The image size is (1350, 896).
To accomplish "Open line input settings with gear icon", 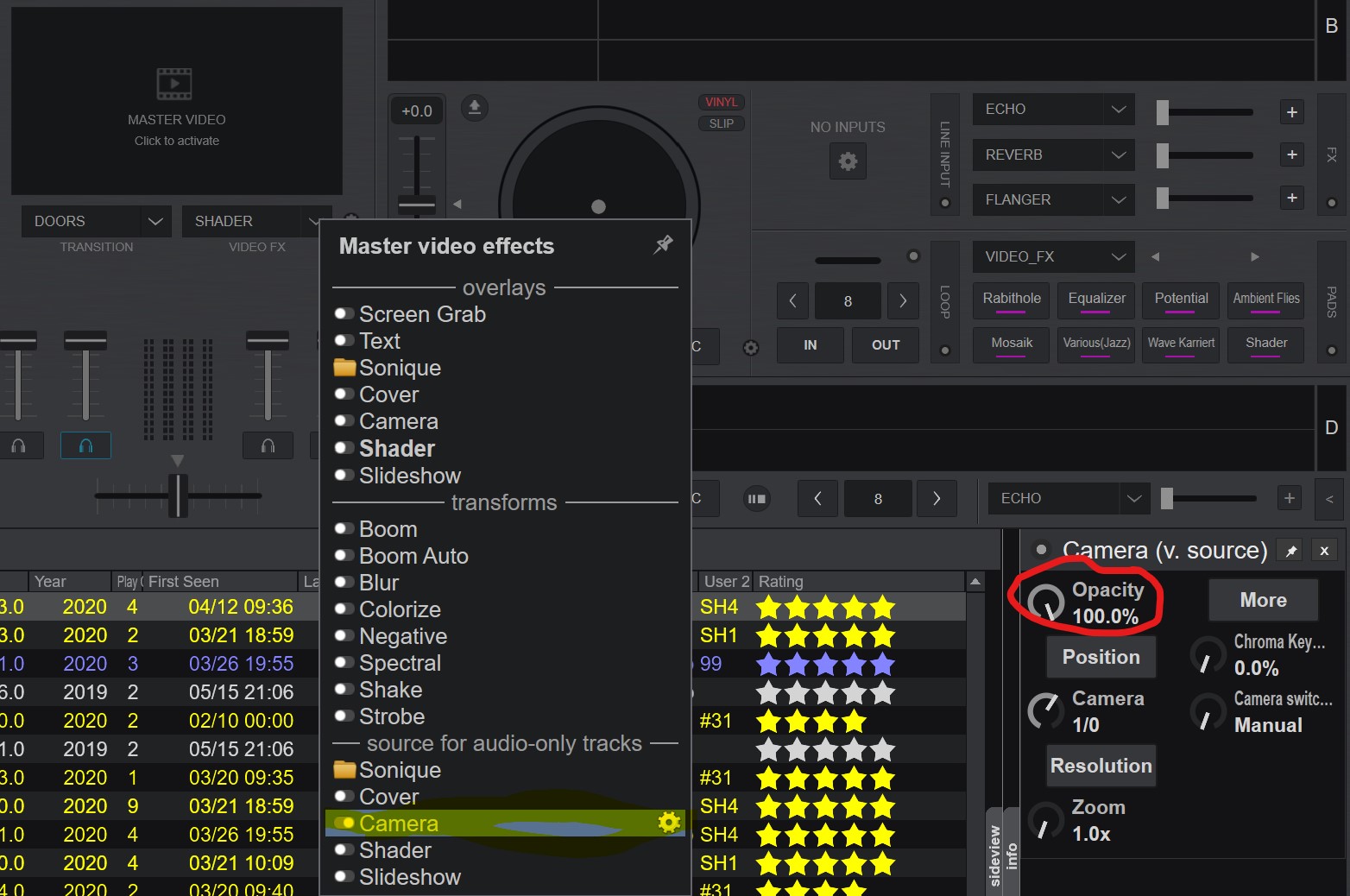I will coord(847,161).
